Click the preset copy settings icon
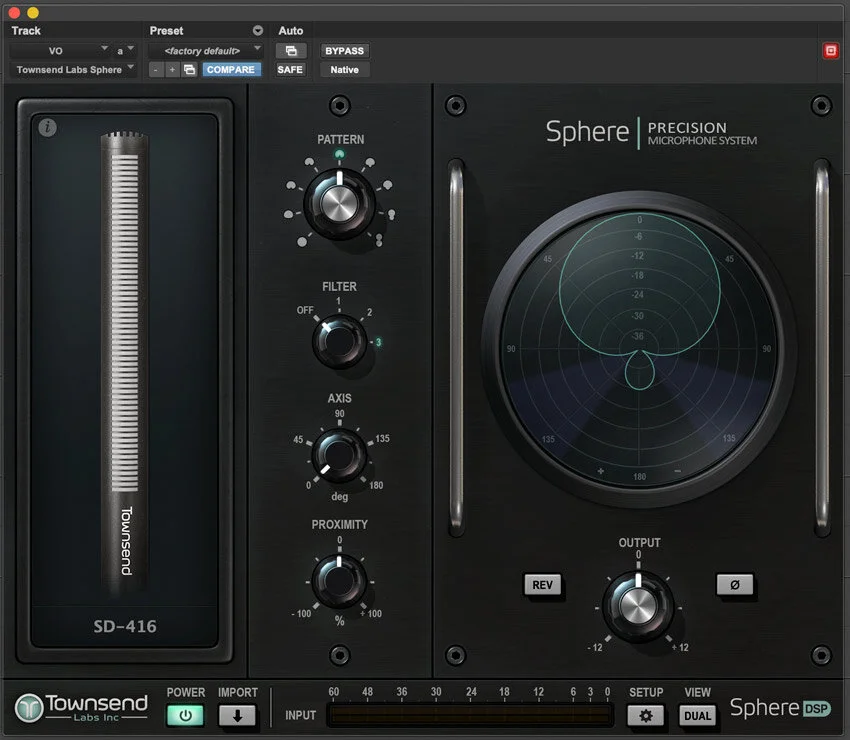This screenshot has width=850, height=740. click(x=189, y=69)
